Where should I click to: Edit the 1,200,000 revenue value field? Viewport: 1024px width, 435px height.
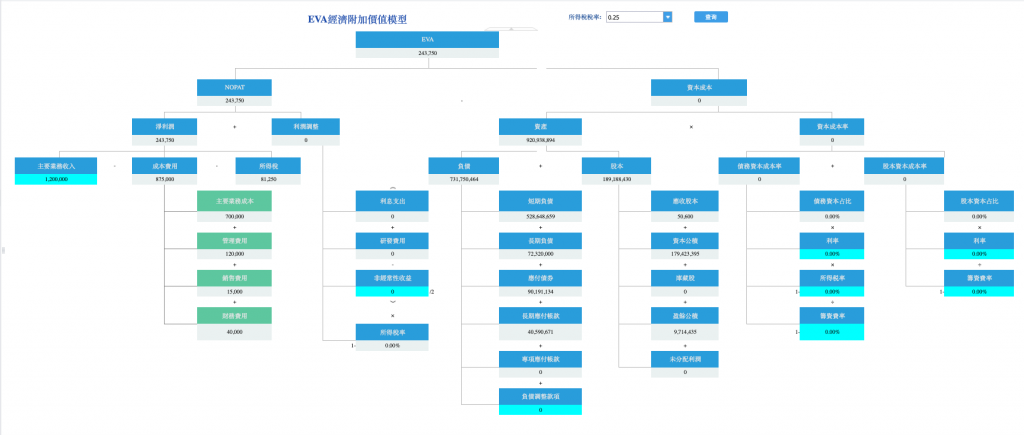coord(56,179)
